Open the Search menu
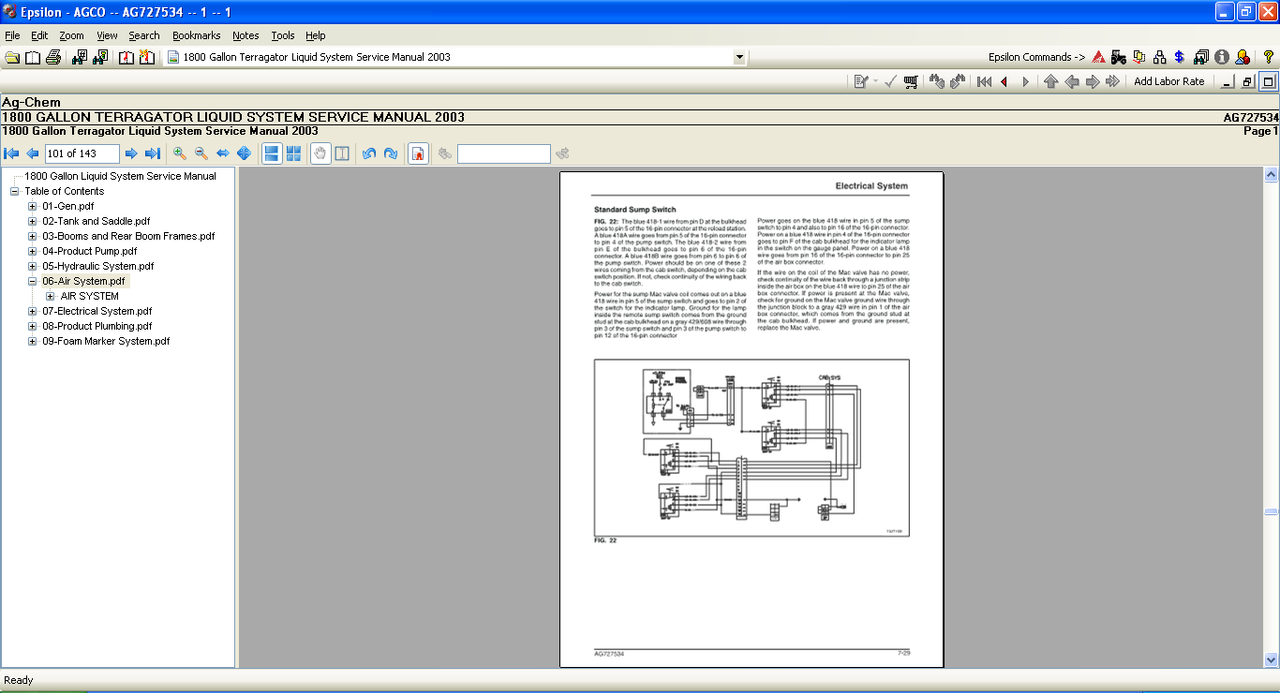Viewport: 1280px width, 693px height. point(144,35)
